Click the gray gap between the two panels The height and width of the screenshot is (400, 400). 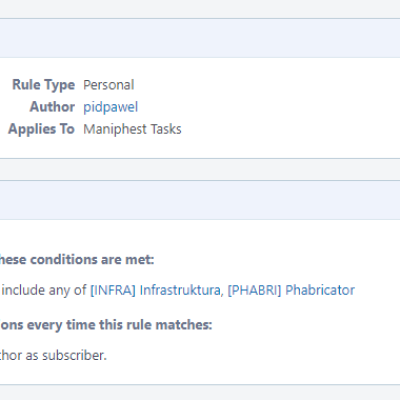[200, 170]
